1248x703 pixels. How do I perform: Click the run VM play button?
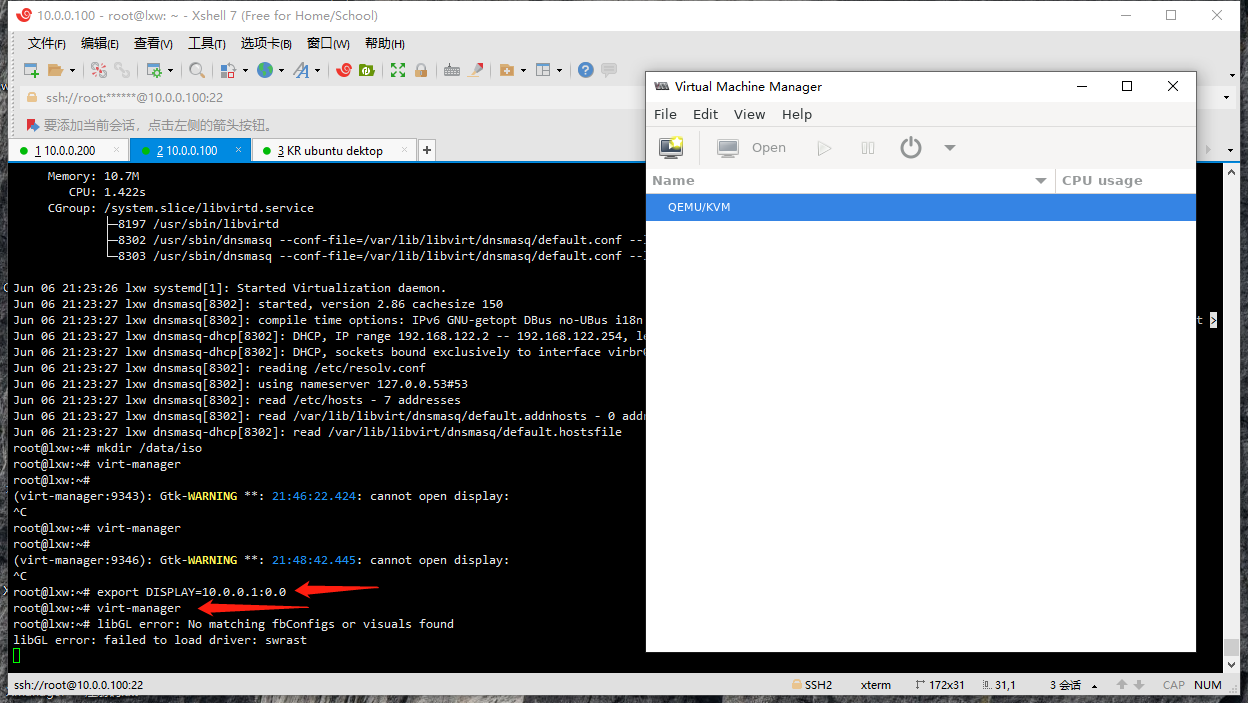point(824,148)
